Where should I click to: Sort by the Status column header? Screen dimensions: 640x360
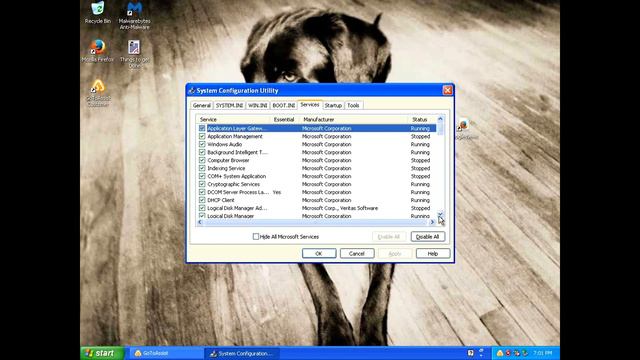point(422,120)
